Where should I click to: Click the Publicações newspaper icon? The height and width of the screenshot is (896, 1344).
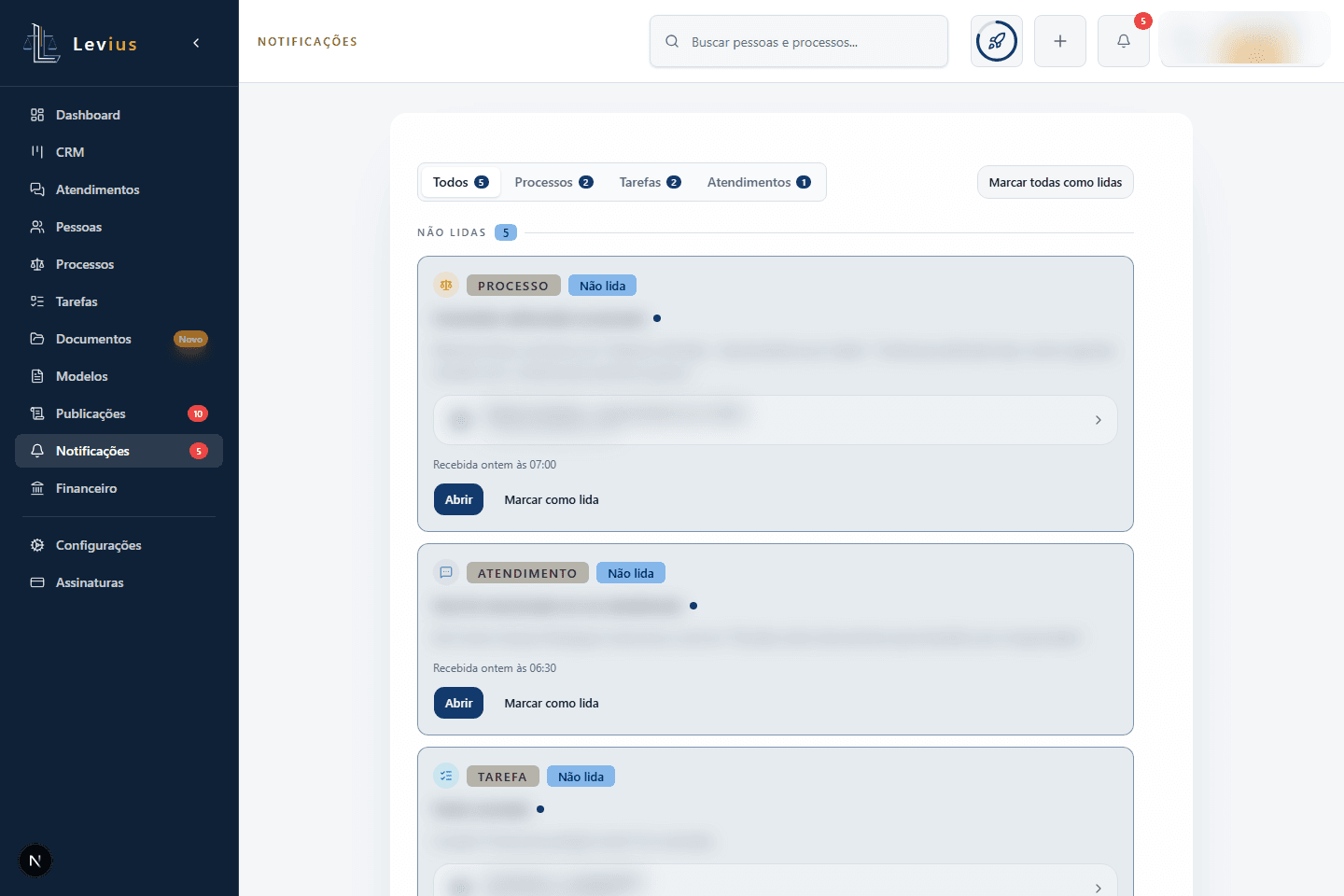[37, 413]
